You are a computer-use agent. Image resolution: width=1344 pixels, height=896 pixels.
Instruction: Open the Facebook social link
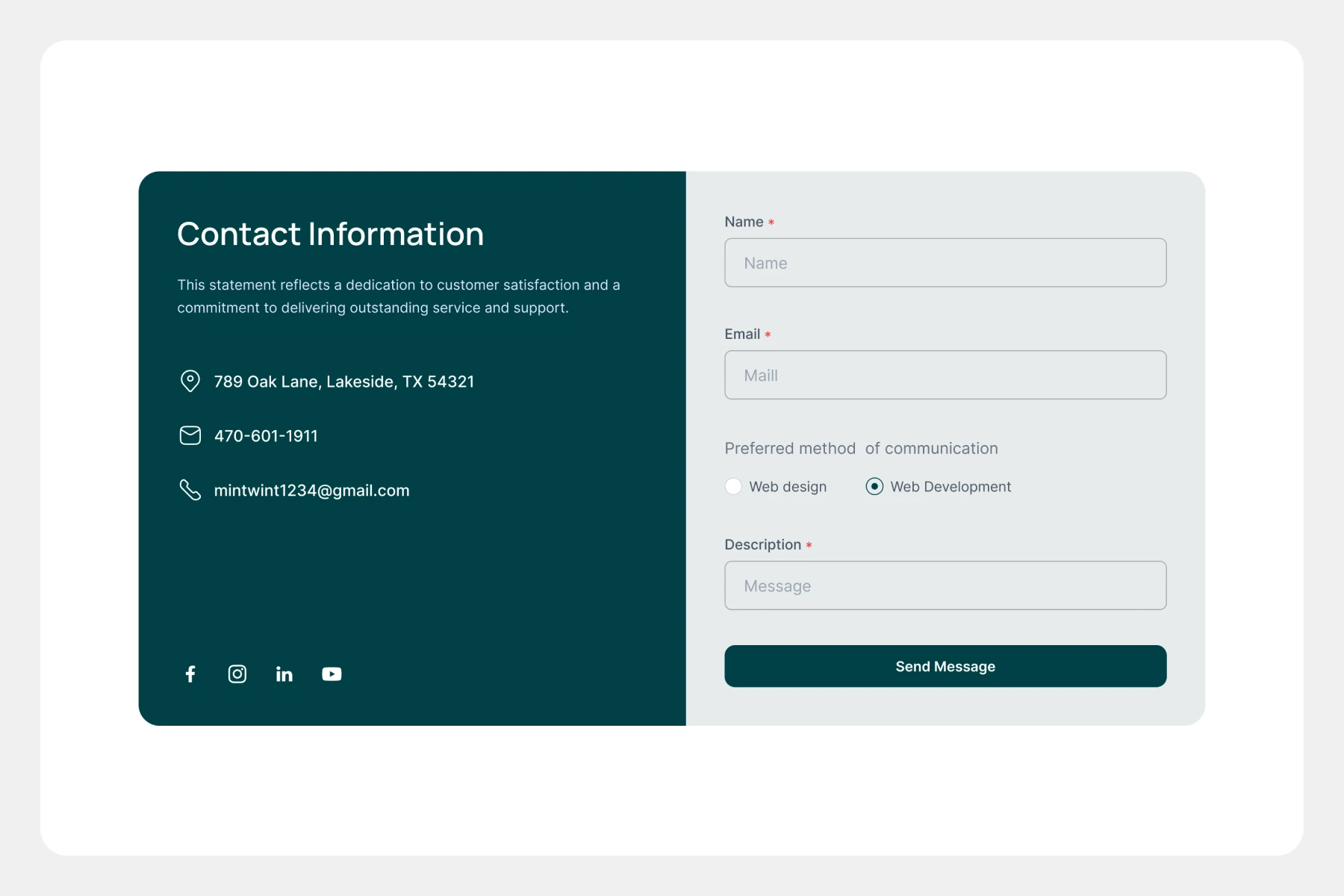coord(190,674)
